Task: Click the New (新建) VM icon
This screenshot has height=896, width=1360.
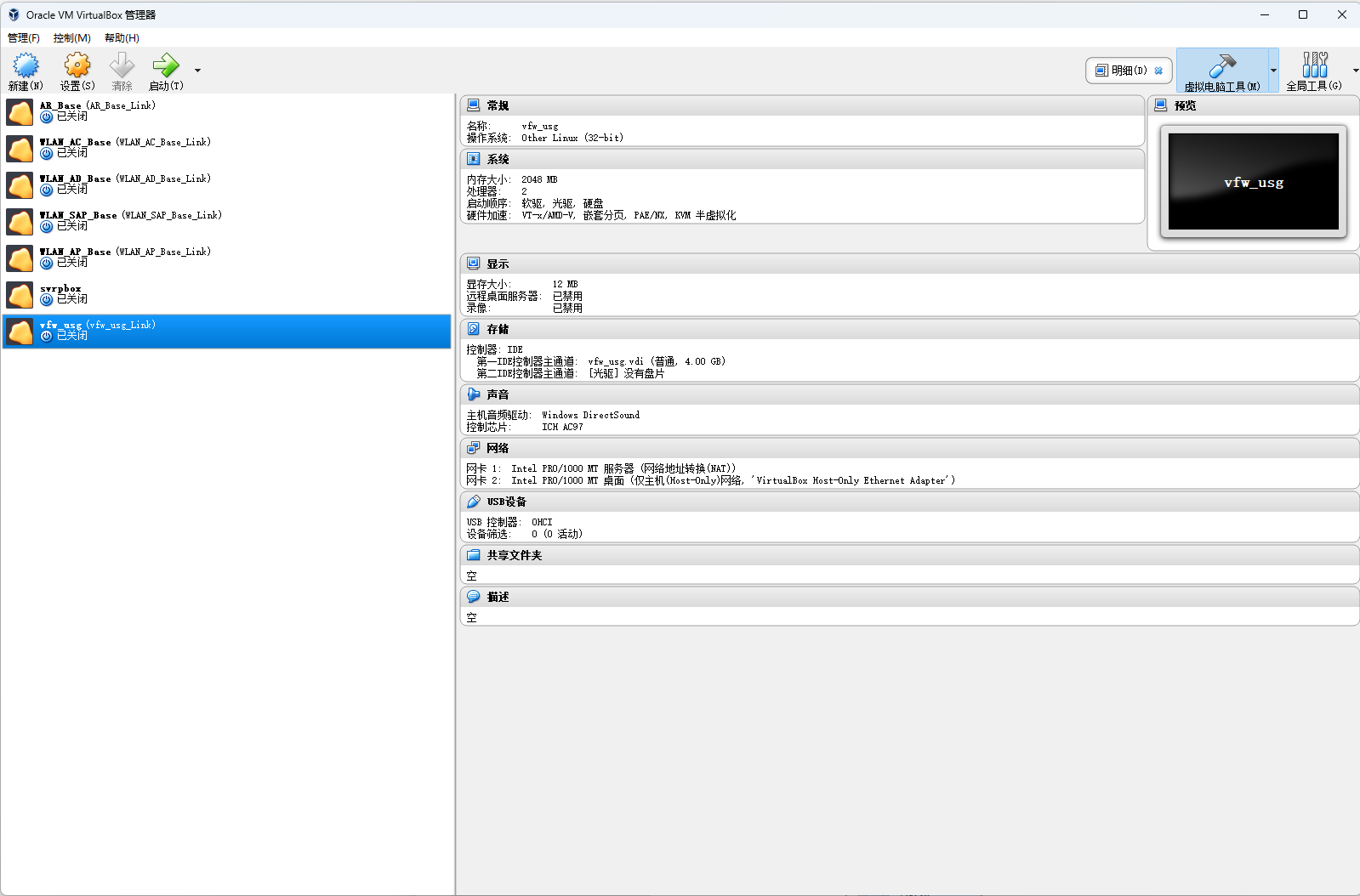Action: point(26,65)
